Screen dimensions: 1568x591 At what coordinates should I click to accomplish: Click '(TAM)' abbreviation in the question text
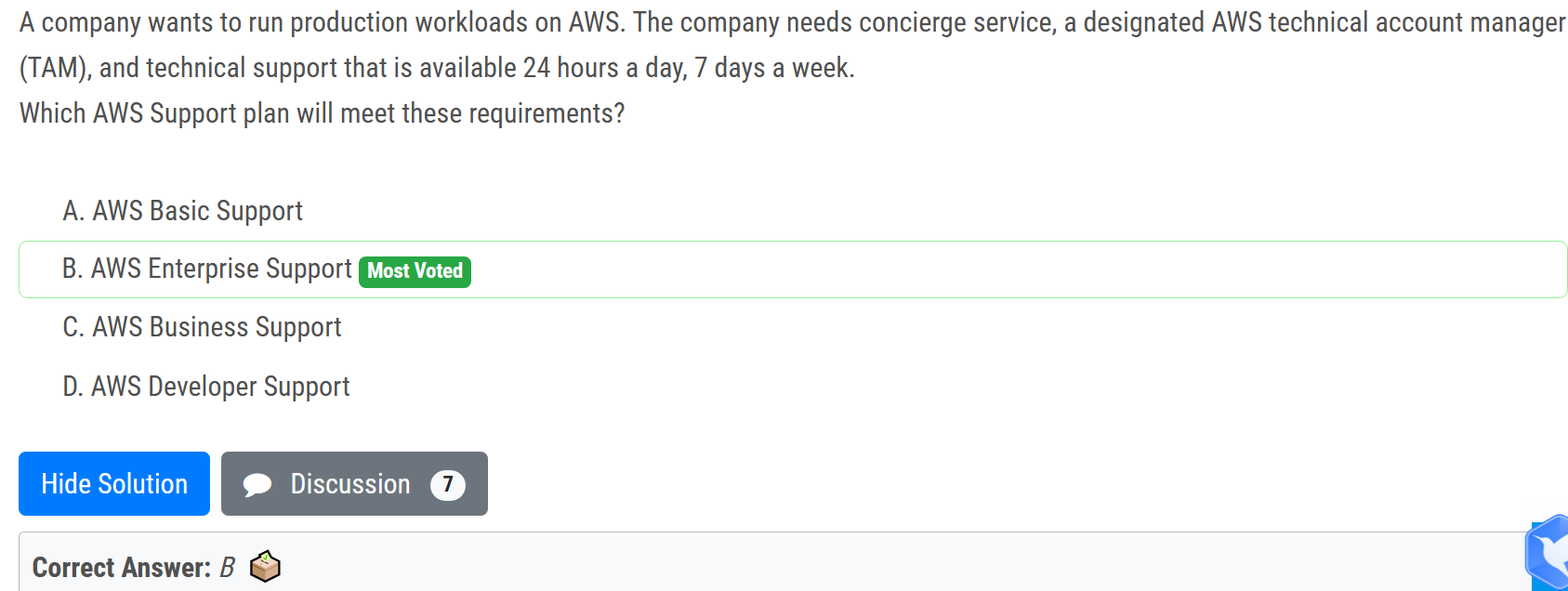click(55, 68)
